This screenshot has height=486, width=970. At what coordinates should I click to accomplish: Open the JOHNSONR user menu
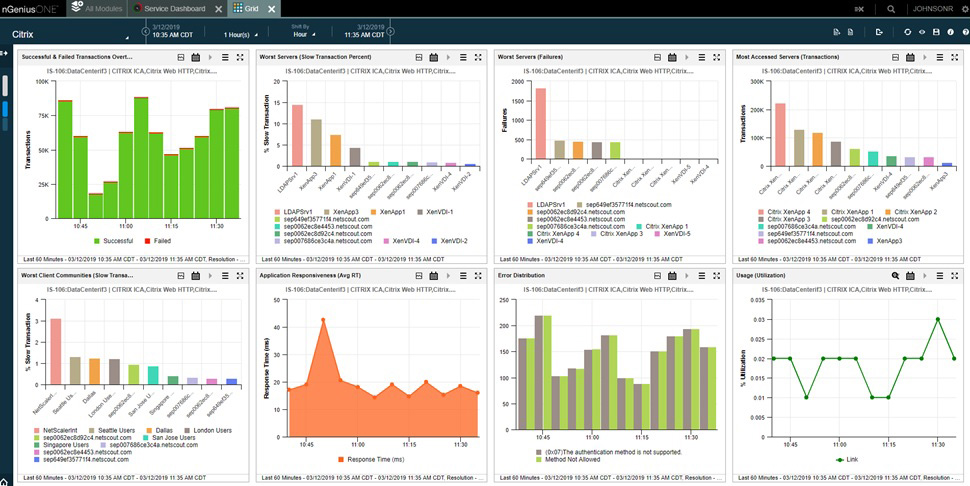[x=934, y=9]
